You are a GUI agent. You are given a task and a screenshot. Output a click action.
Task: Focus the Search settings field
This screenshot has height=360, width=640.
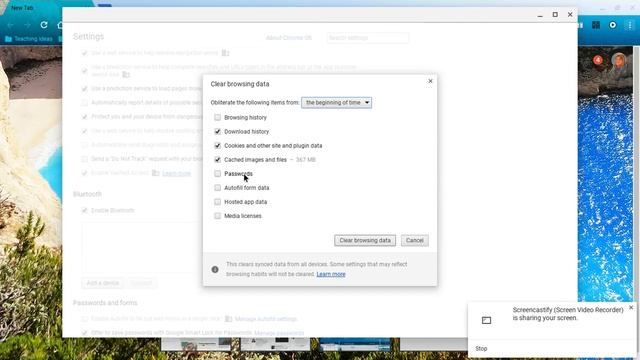coord(368,38)
